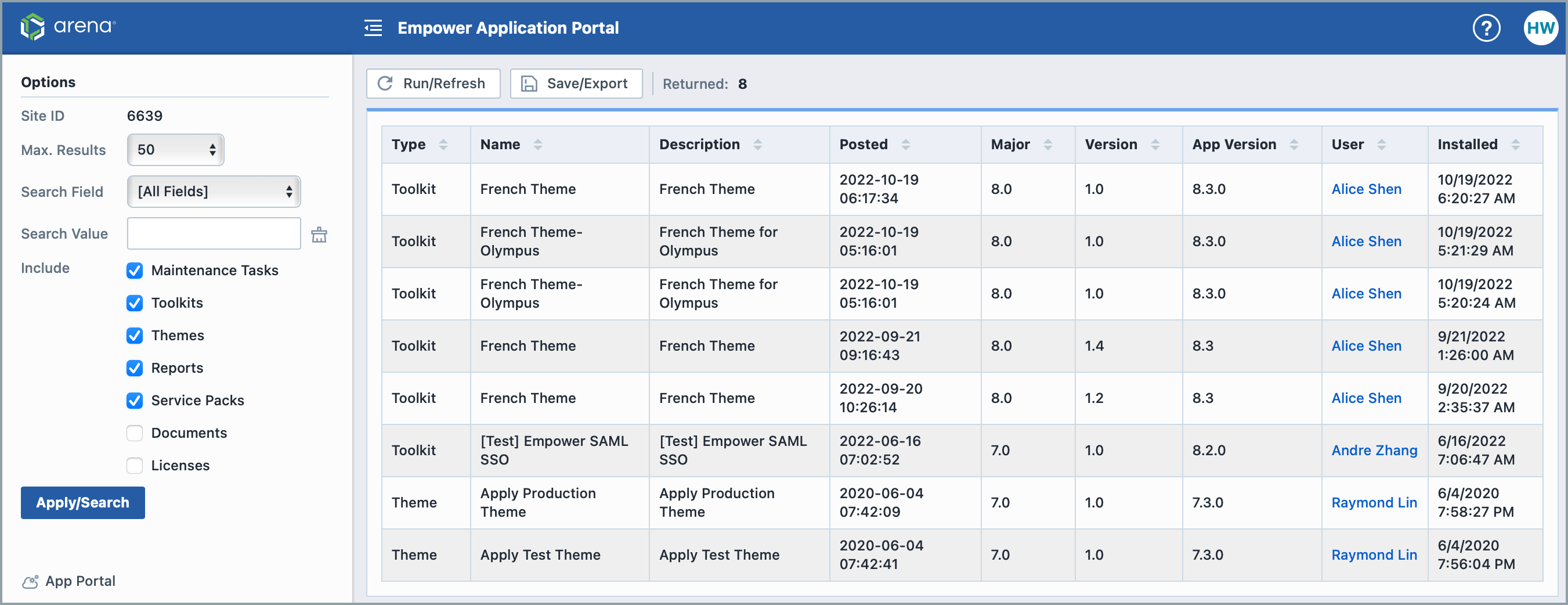Toggle the sidebar menu hamburger icon
Image resolution: width=1568 pixels, height=605 pixels.
(x=373, y=28)
